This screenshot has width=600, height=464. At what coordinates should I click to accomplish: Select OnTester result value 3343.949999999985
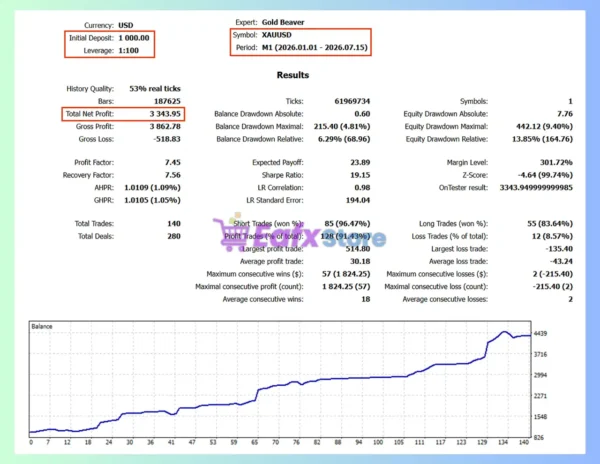[x=536, y=188]
